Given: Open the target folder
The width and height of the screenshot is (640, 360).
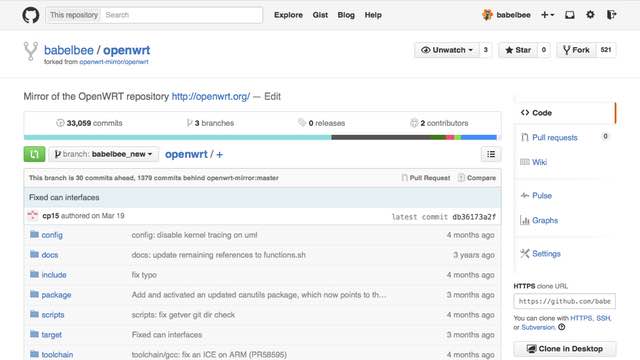Looking at the screenshot, I should point(51,335).
